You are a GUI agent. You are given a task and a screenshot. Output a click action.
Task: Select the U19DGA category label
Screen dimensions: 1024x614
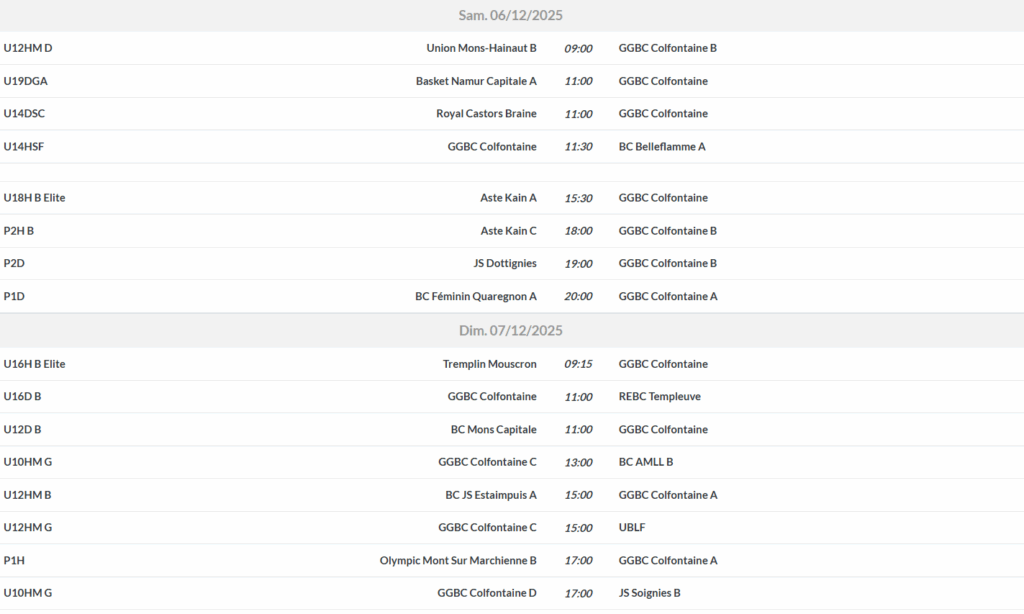click(26, 81)
